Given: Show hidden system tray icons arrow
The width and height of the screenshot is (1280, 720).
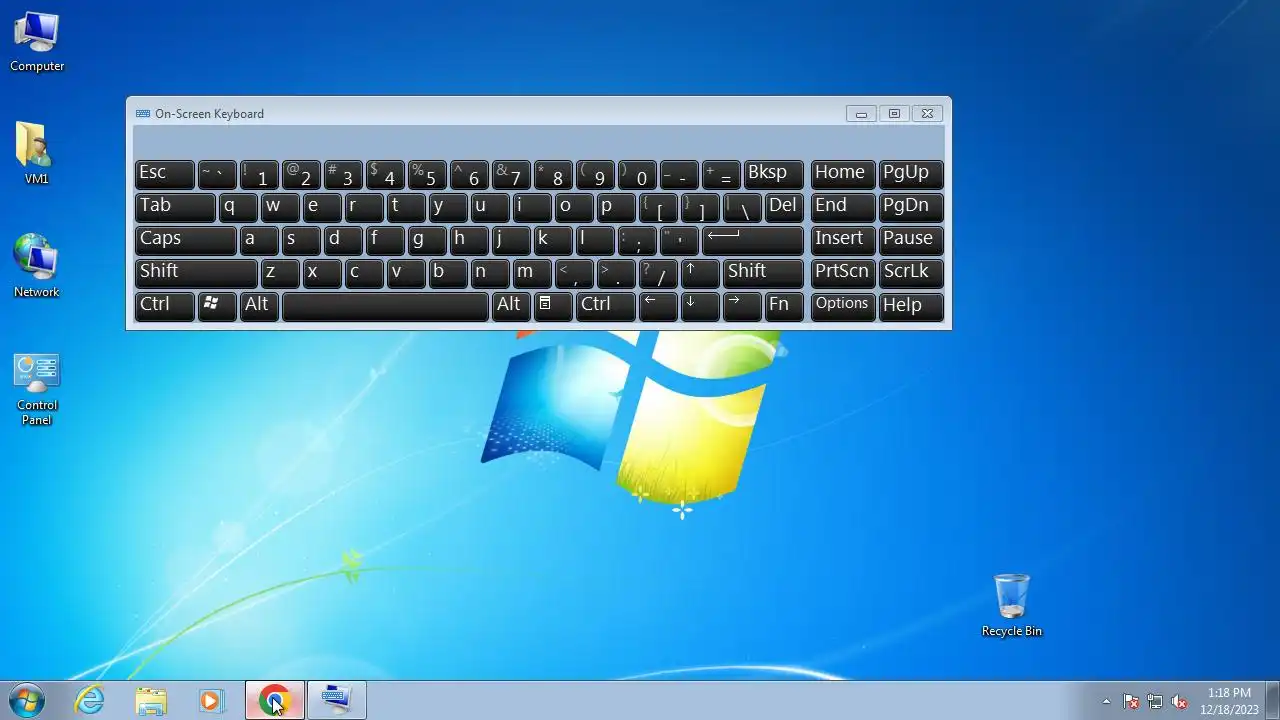Looking at the screenshot, I should [1106, 701].
